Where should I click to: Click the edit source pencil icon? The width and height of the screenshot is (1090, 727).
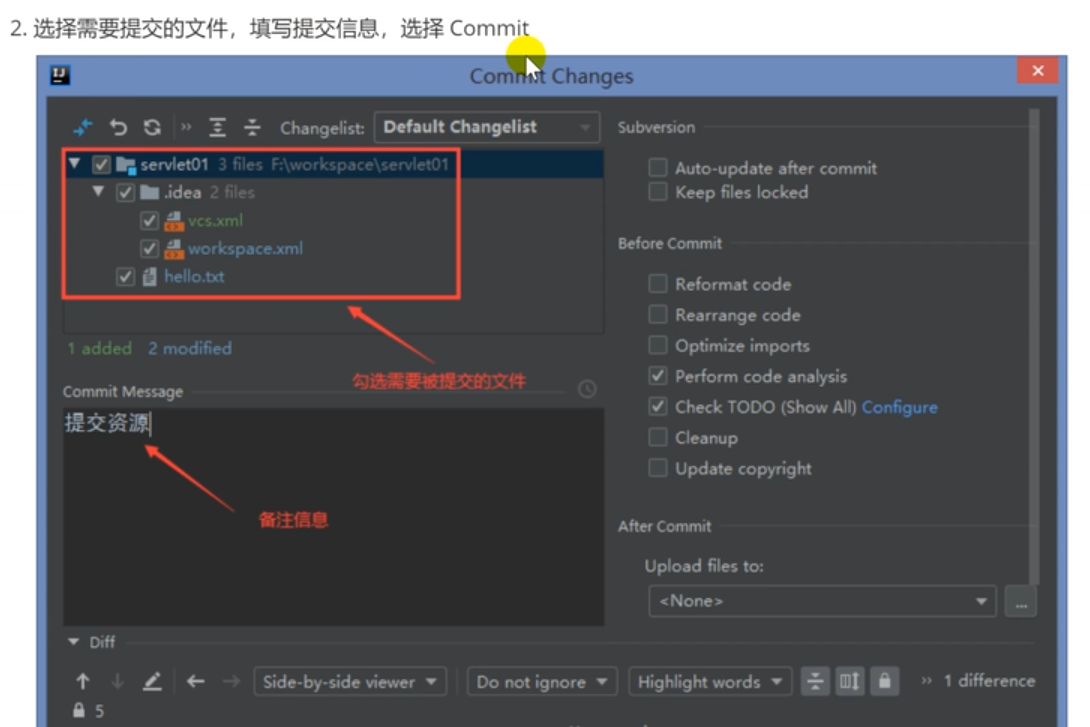[x=152, y=682]
